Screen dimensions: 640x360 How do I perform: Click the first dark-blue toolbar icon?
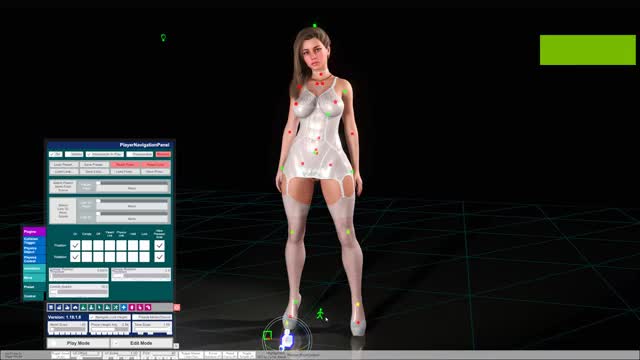point(51,307)
